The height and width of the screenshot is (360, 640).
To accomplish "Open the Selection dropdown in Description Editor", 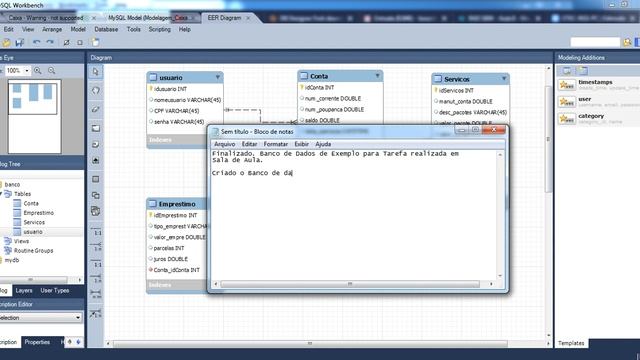I will point(78,318).
